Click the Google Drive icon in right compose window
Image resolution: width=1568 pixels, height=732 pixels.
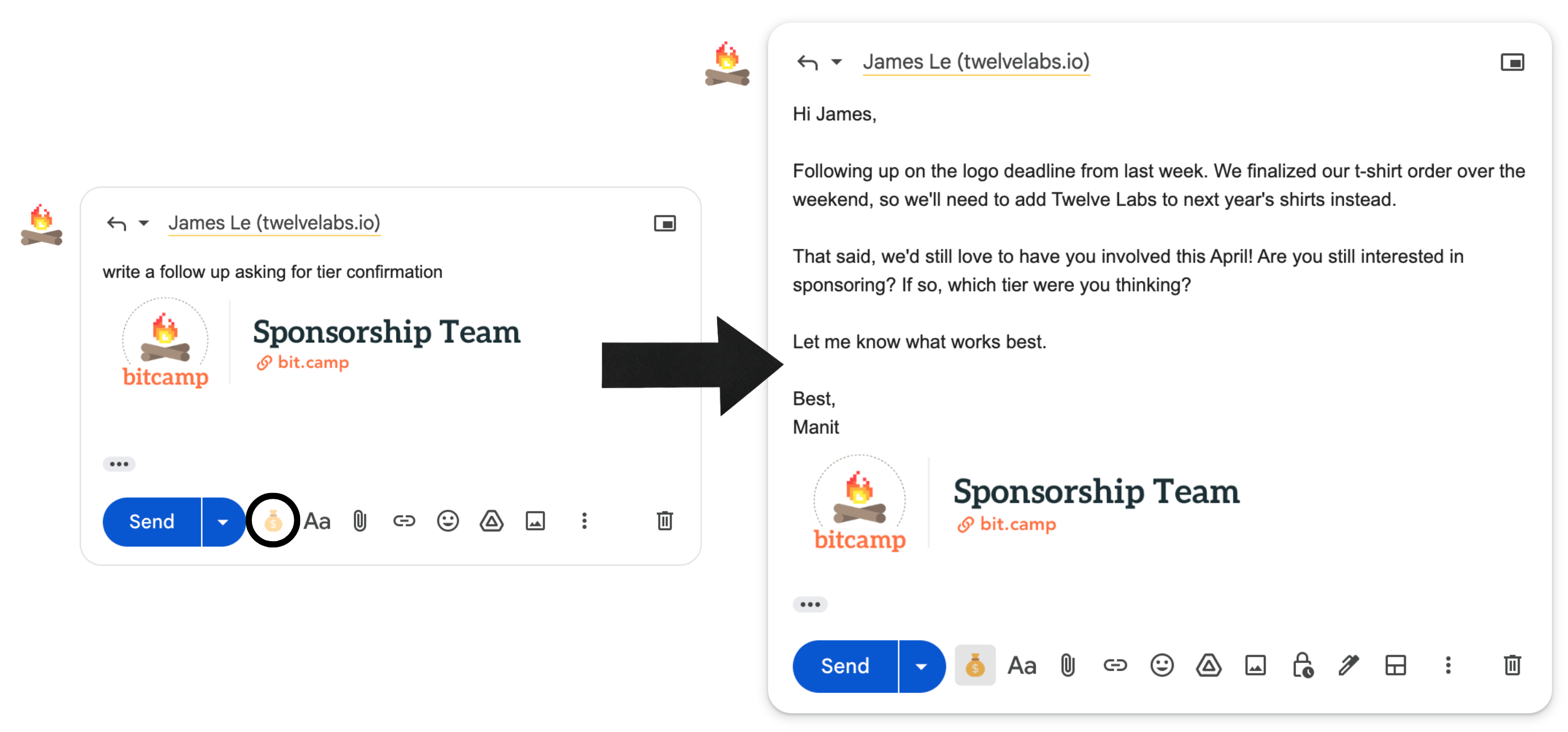(x=1208, y=666)
